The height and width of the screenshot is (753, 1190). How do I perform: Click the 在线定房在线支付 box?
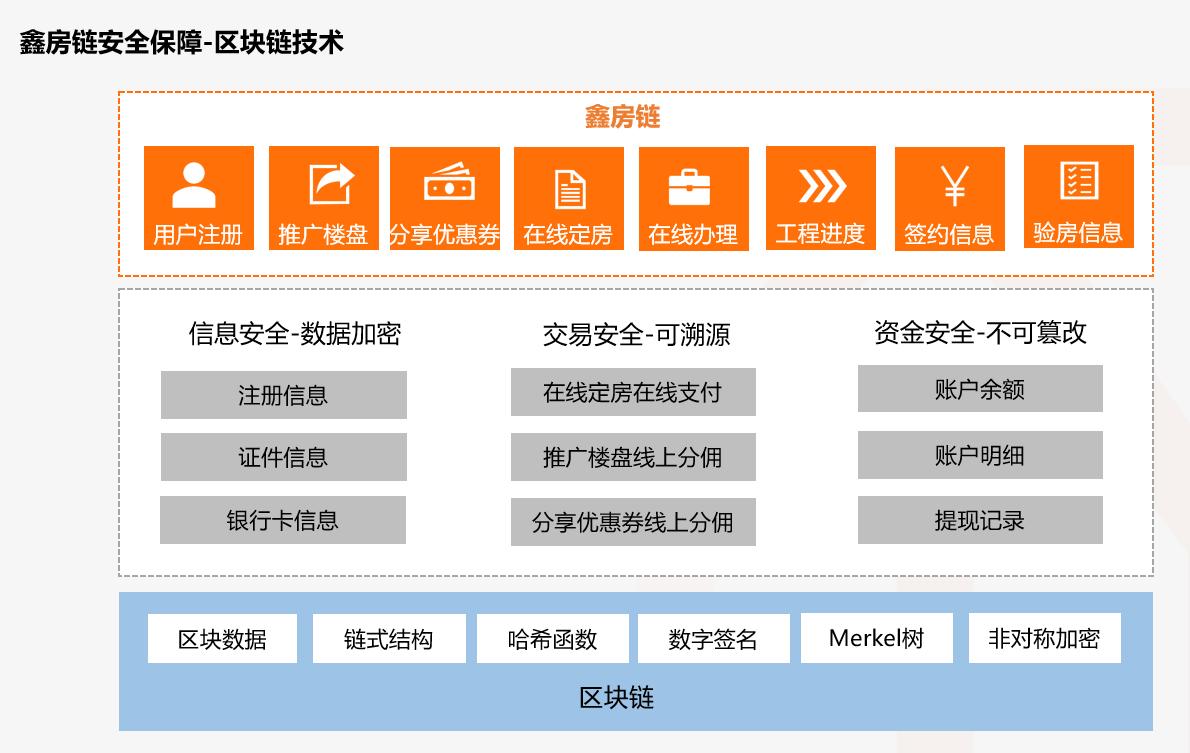pos(633,392)
